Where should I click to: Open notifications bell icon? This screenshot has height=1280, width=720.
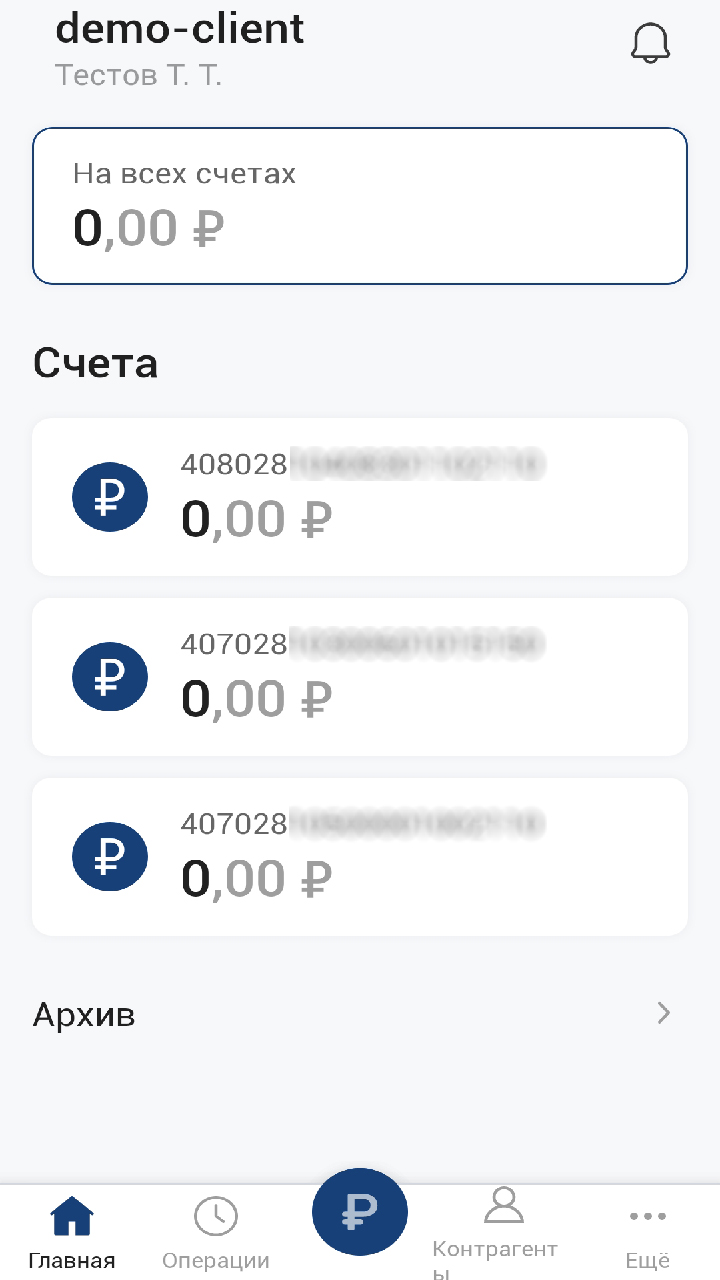click(x=650, y=43)
